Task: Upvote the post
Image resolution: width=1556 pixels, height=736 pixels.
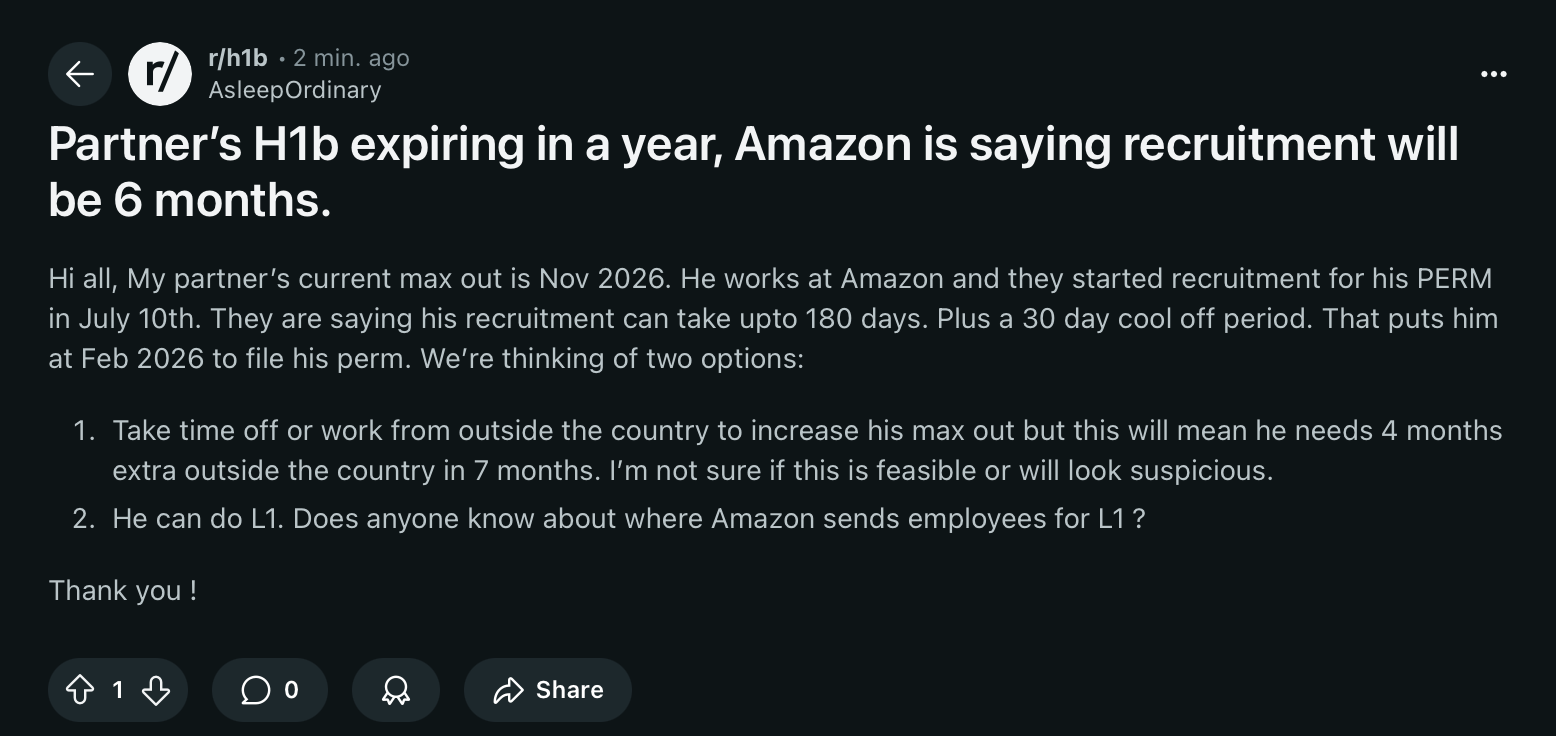Action: point(79,690)
